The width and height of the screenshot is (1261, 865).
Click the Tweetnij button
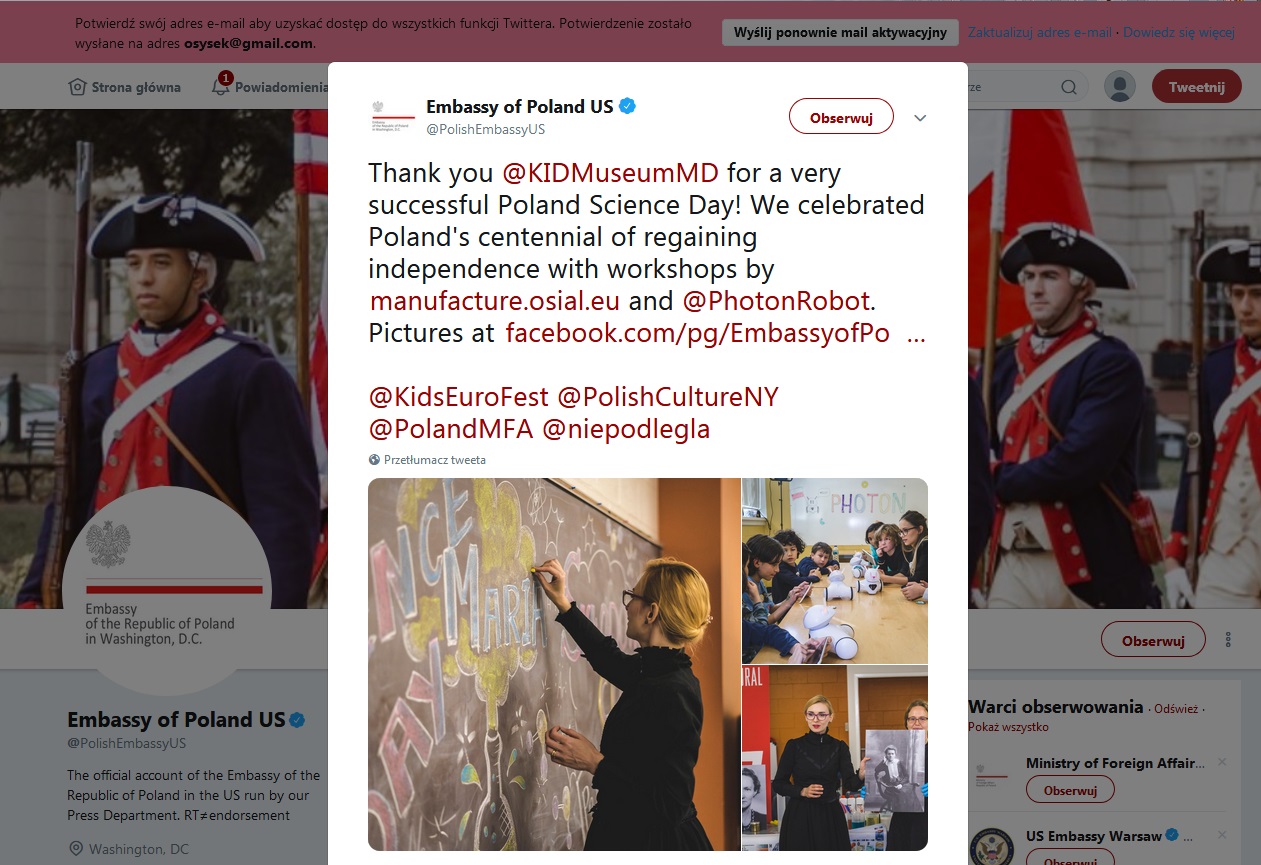(1197, 86)
